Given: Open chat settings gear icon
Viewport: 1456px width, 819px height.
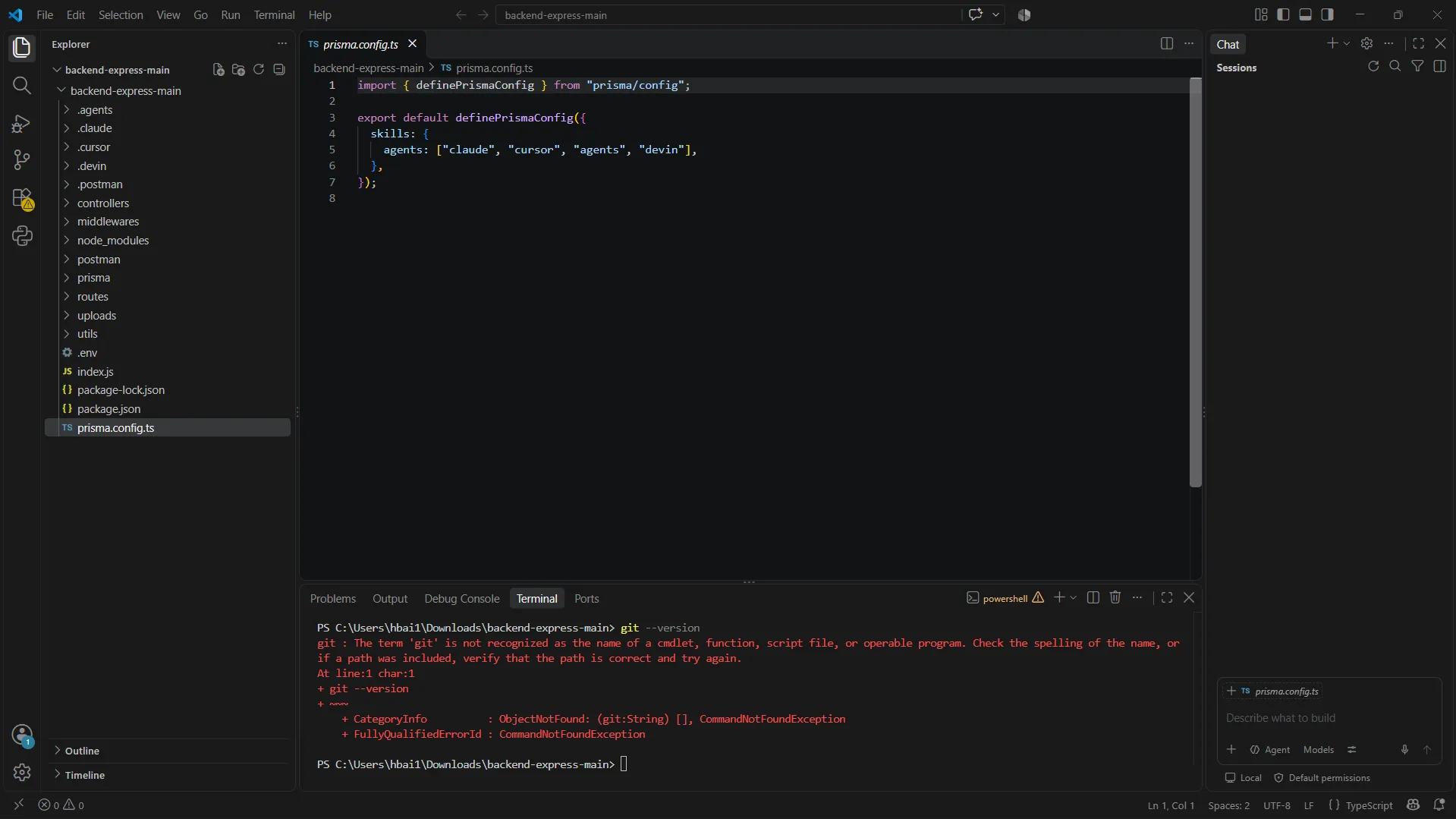Looking at the screenshot, I should coord(1366,44).
